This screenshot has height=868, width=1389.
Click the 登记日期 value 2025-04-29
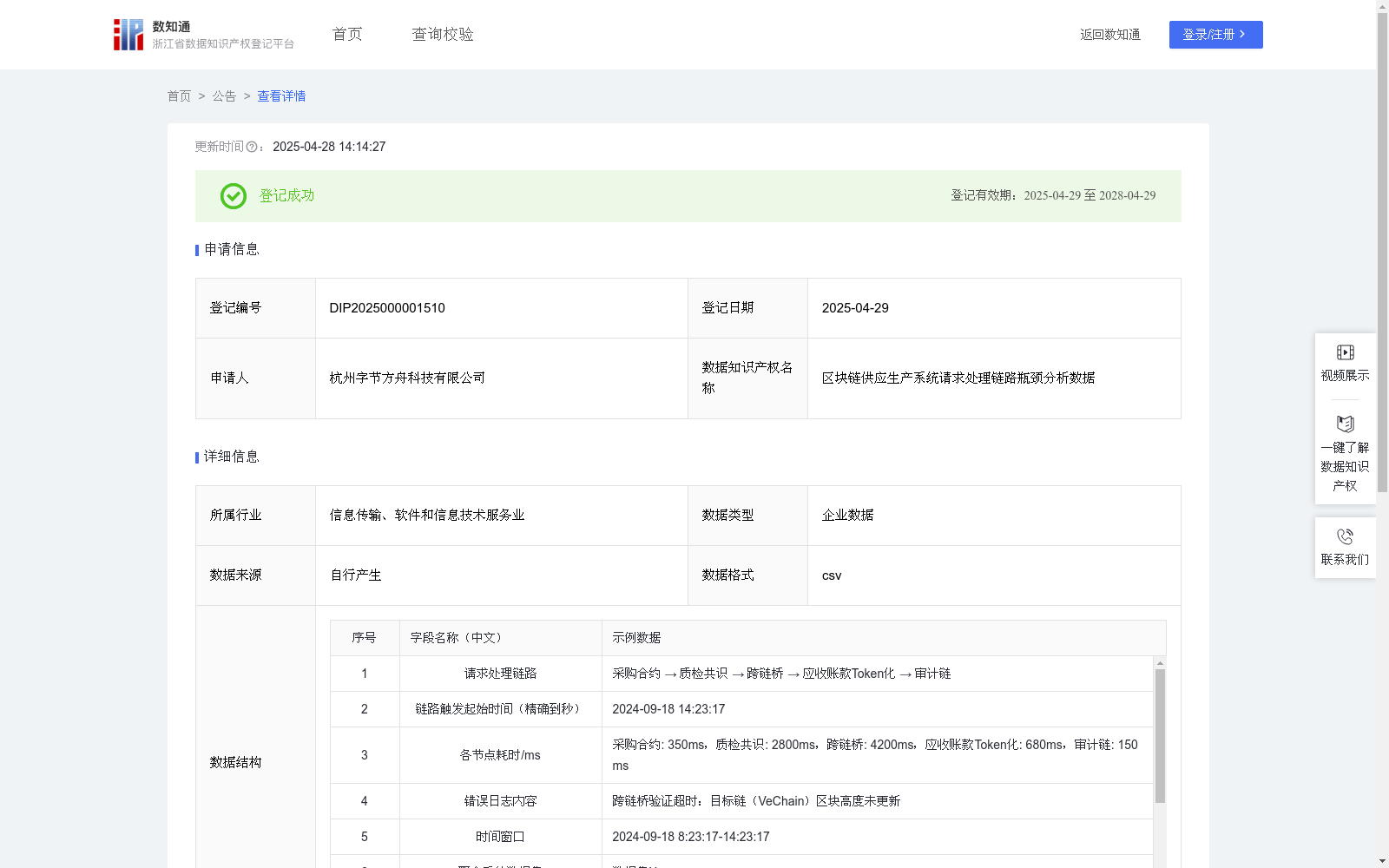click(855, 308)
